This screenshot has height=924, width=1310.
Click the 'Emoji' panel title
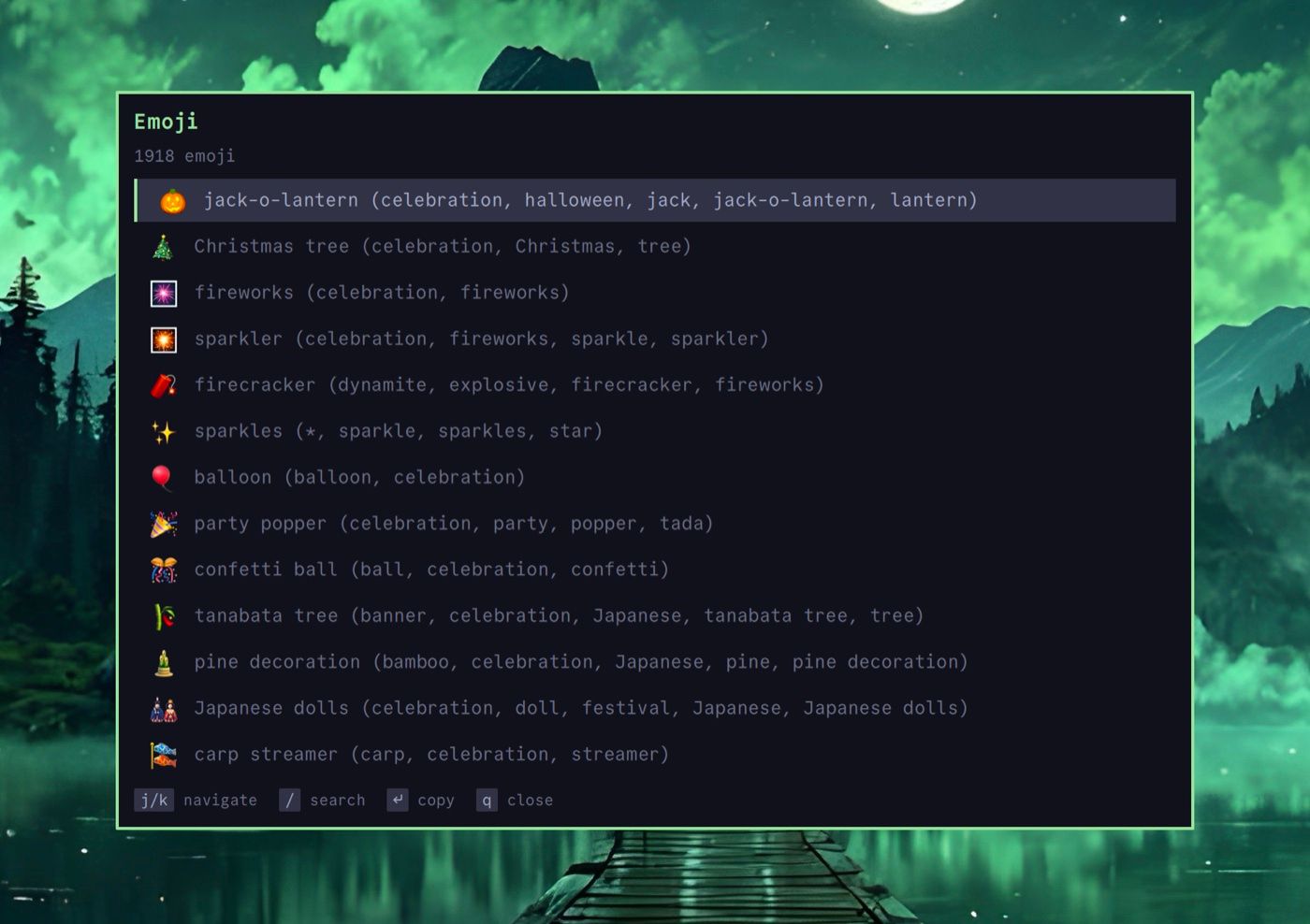tap(166, 122)
